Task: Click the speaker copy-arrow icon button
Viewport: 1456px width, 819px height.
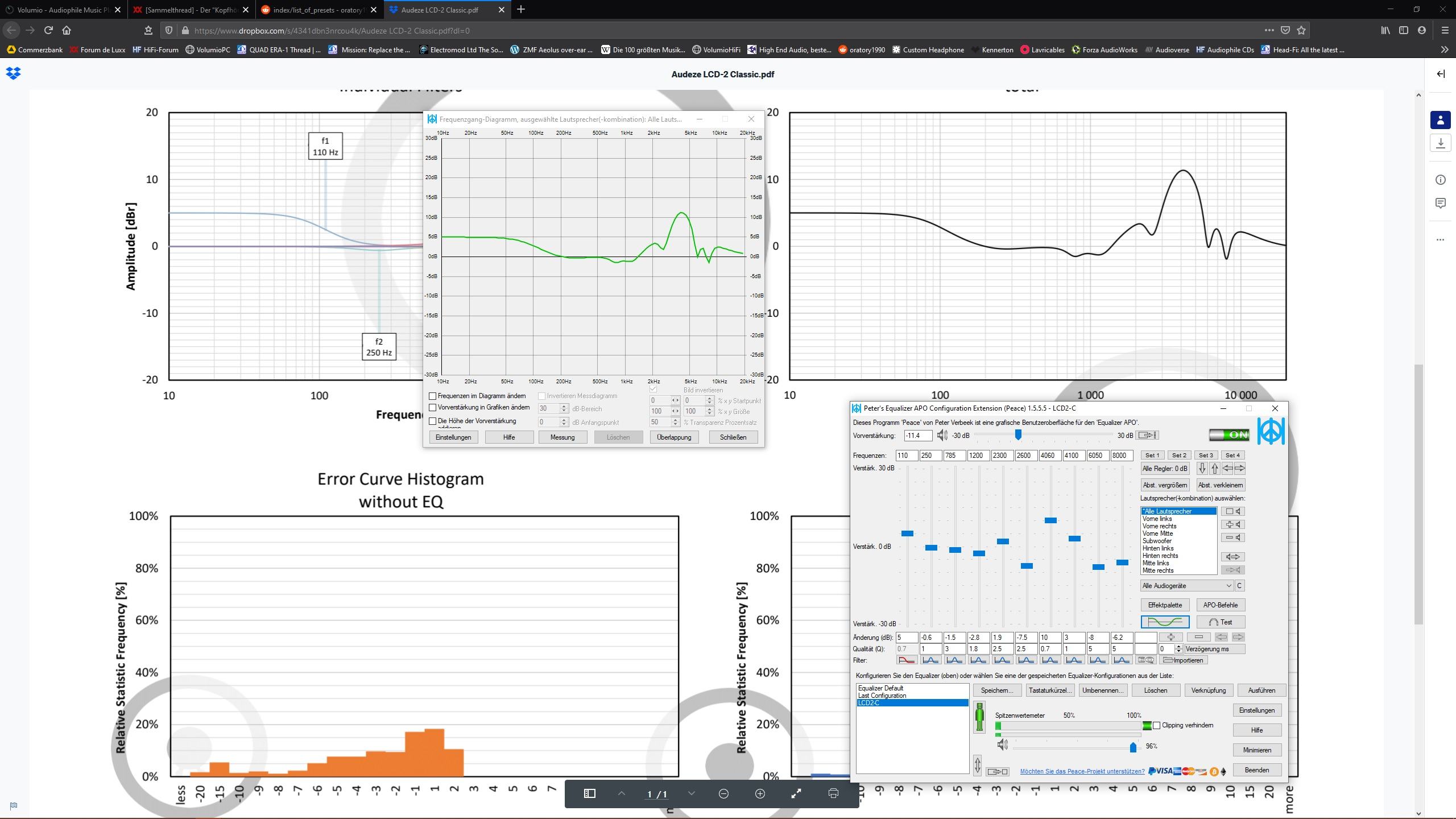Action: click(x=1232, y=557)
